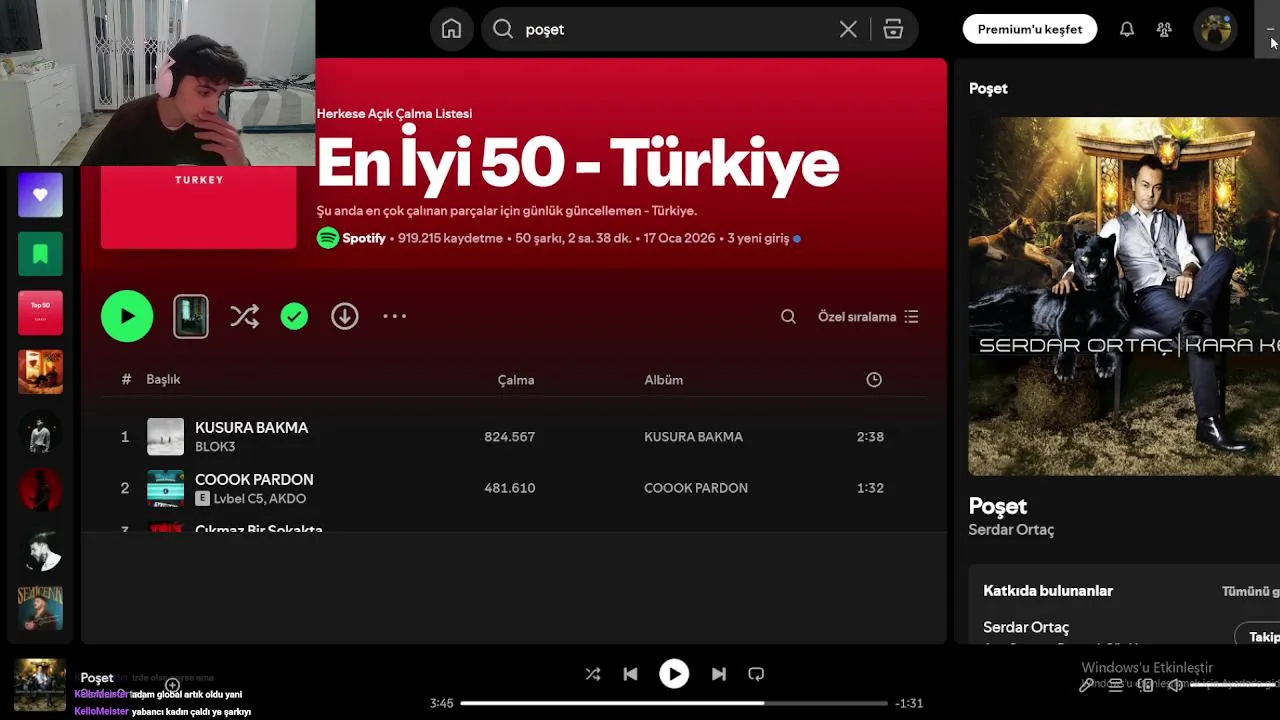
Task: Click the Albüm column header
Action: pos(663,380)
